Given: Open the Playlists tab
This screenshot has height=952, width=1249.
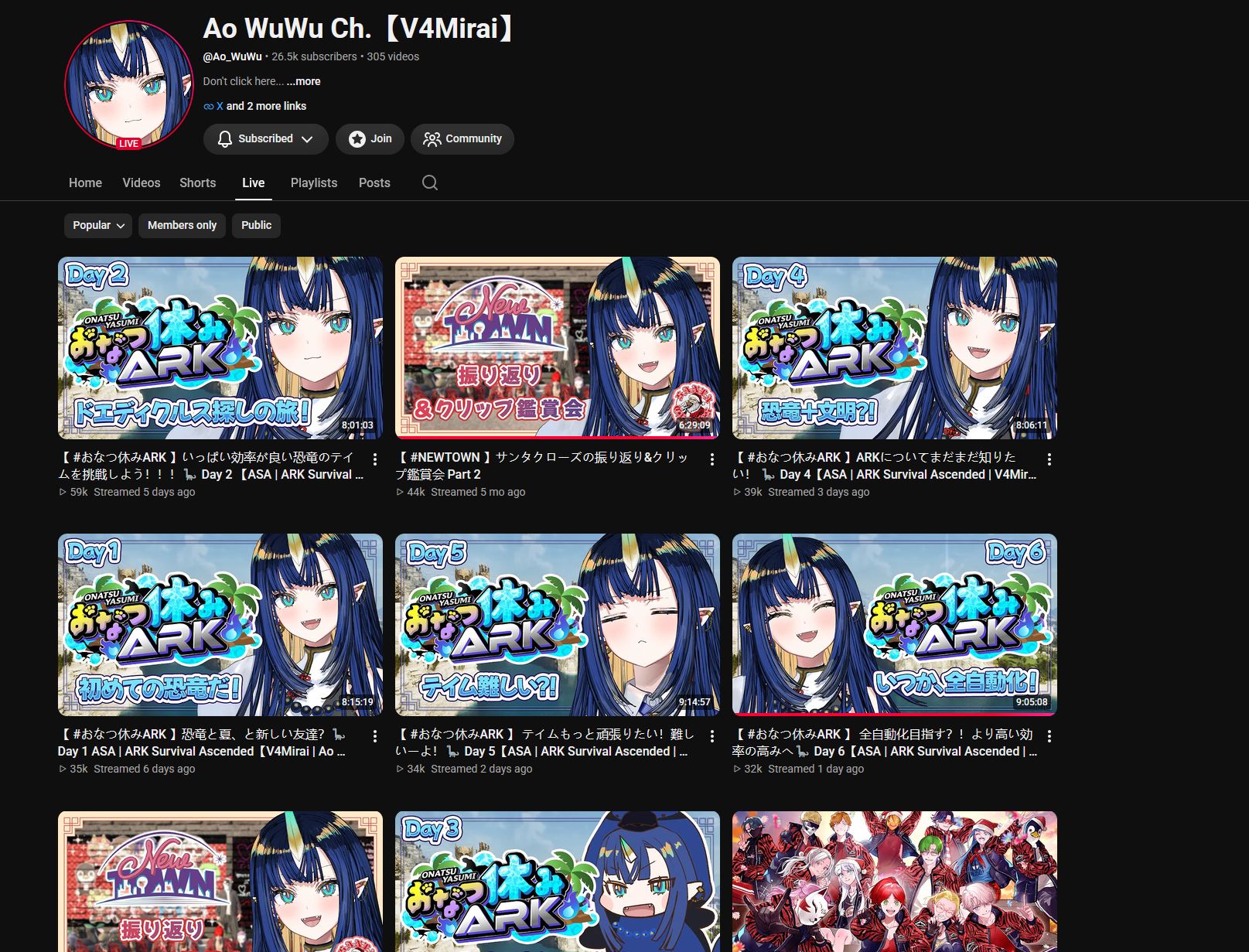Looking at the screenshot, I should tap(314, 183).
